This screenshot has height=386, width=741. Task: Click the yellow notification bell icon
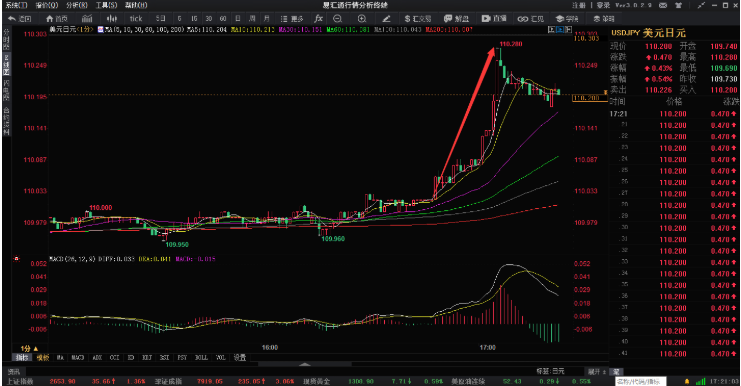click(x=687, y=381)
